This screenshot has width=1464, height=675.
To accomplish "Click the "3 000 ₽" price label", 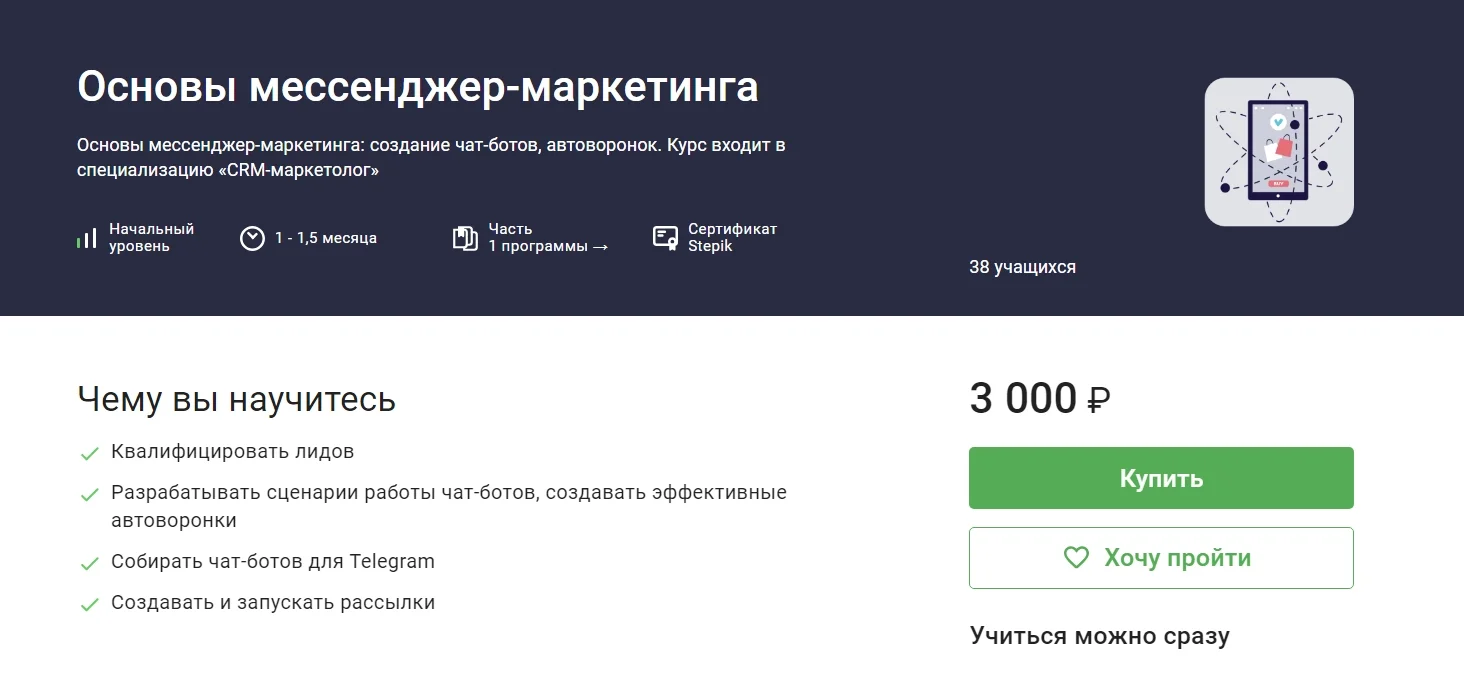I will (1040, 399).
